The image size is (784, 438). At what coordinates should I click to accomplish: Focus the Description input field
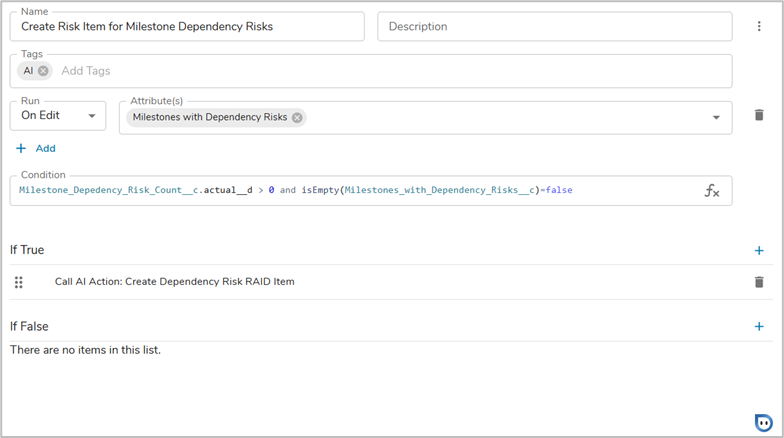tap(554, 27)
